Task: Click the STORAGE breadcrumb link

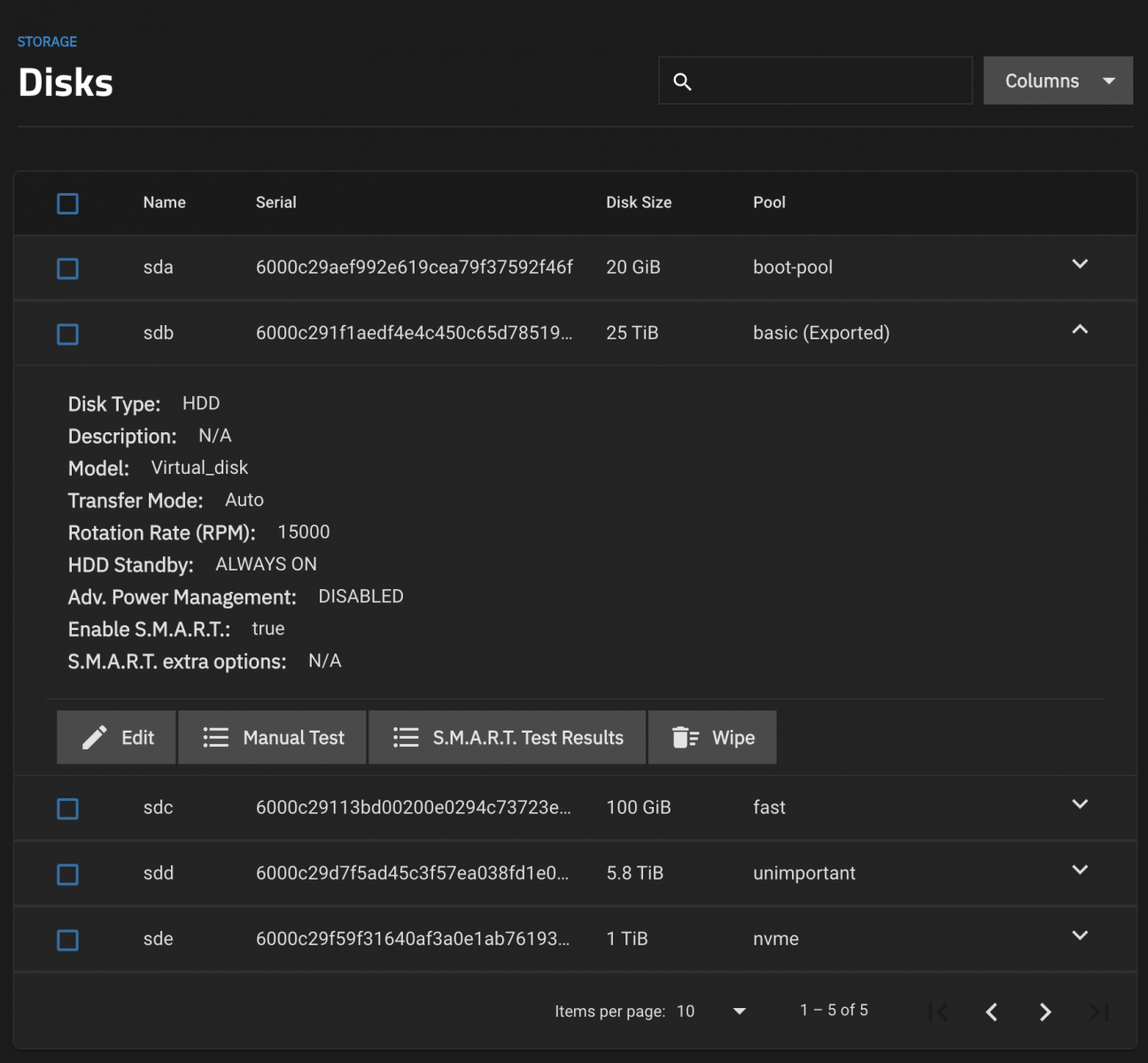Action: 47,42
